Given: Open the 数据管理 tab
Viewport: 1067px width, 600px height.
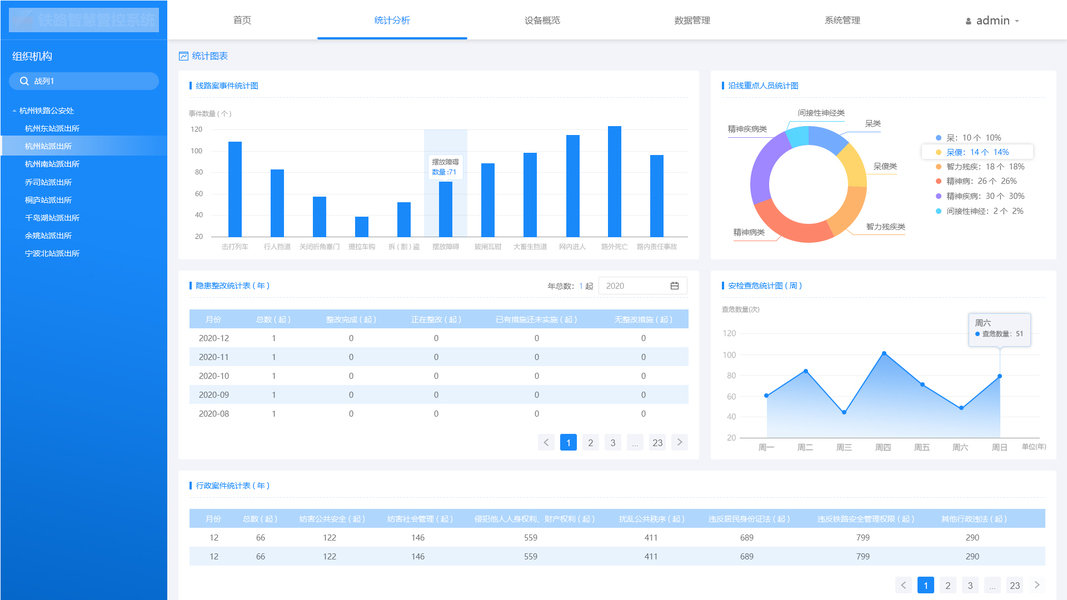Looking at the screenshot, I should pyautogui.click(x=692, y=20).
